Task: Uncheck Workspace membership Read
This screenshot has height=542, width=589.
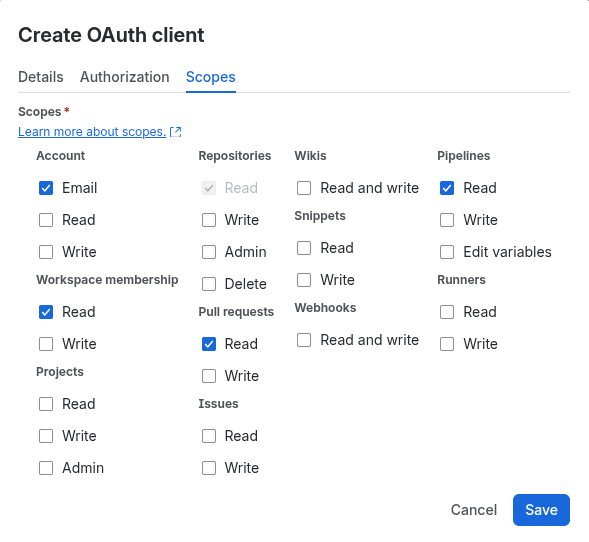Action: pos(46,312)
